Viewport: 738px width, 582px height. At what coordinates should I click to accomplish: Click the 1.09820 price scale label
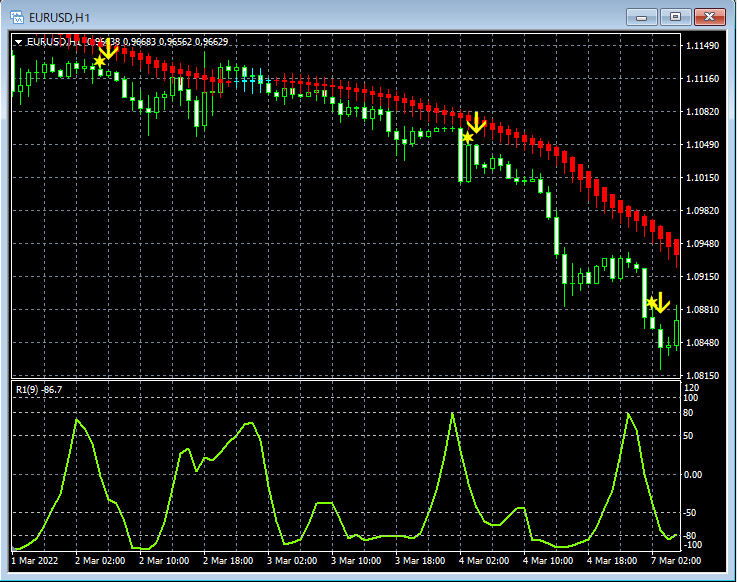pyautogui.click(x=702, y=210)
